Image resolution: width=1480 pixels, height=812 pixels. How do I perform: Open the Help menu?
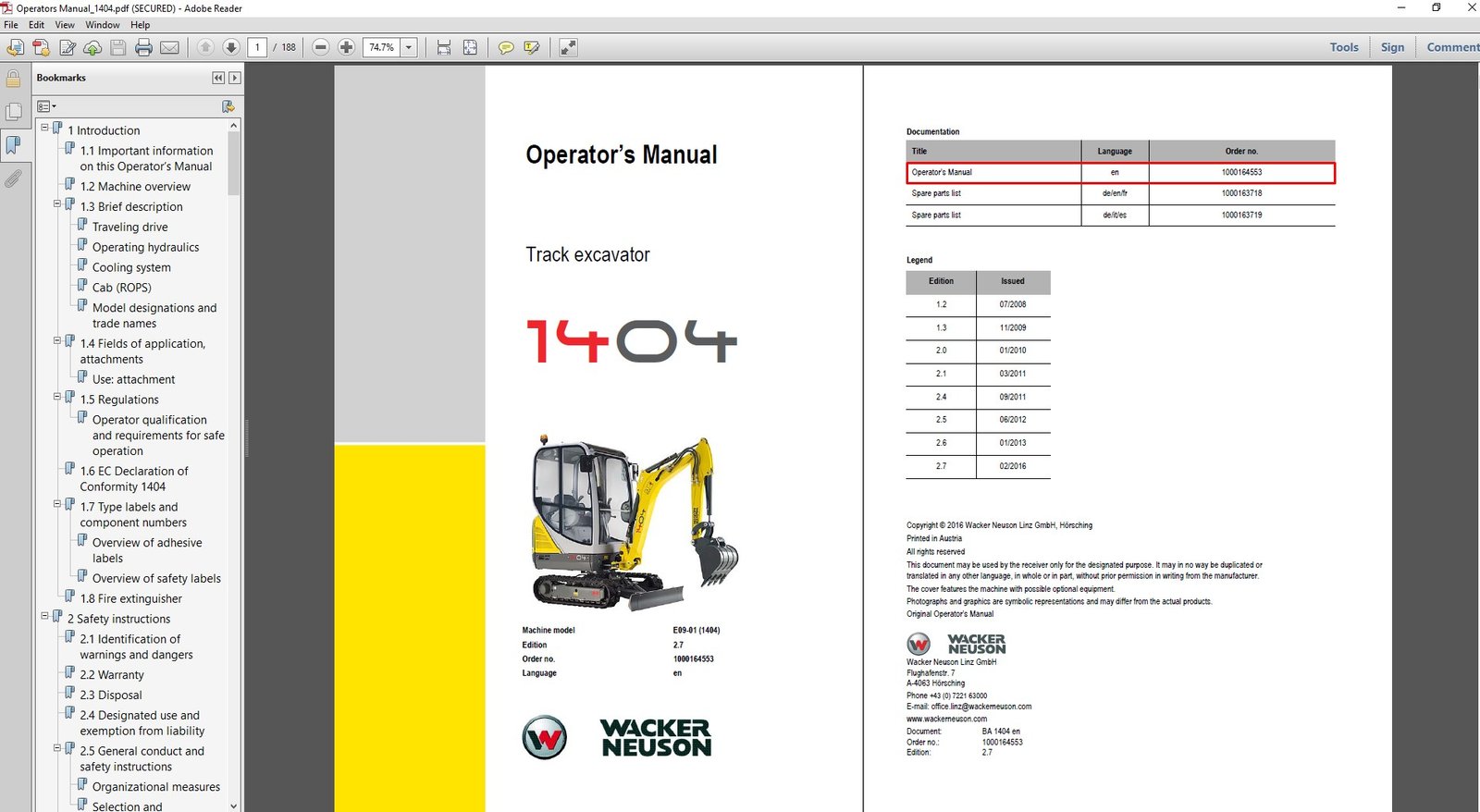coord(140,25)
